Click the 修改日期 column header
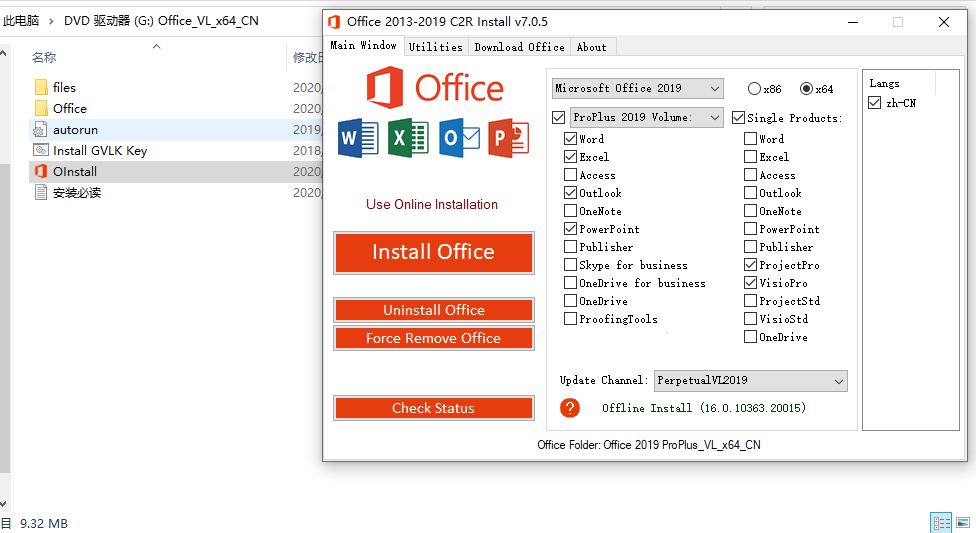This screenshot has width=976, height=533. click(307, 58)
